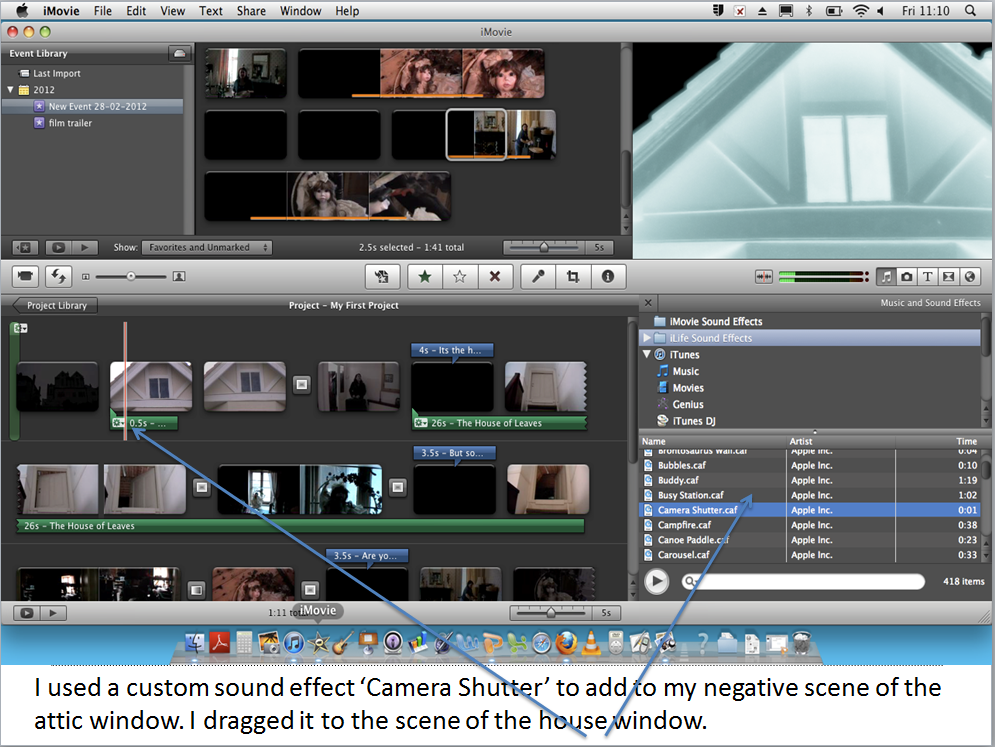
Task: Collapse the 2012 events group
Action: 11,89
